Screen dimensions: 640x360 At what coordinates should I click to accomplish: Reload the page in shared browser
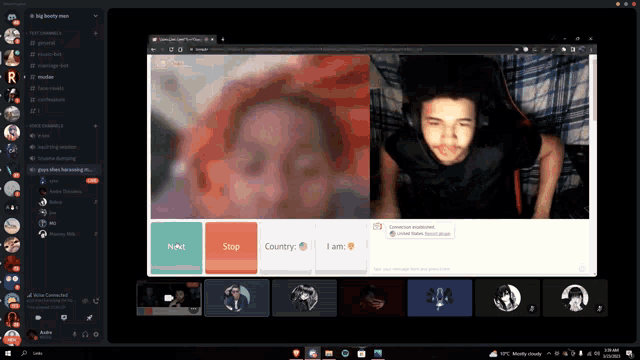coord(171,49)
